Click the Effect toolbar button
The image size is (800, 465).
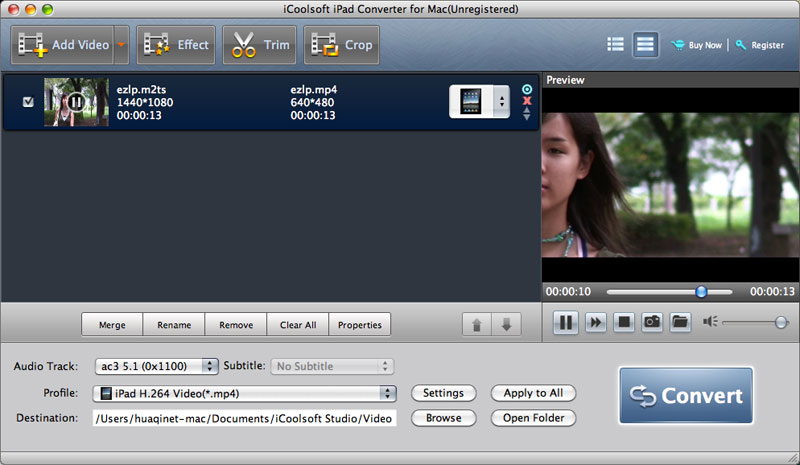click(177, 44)
